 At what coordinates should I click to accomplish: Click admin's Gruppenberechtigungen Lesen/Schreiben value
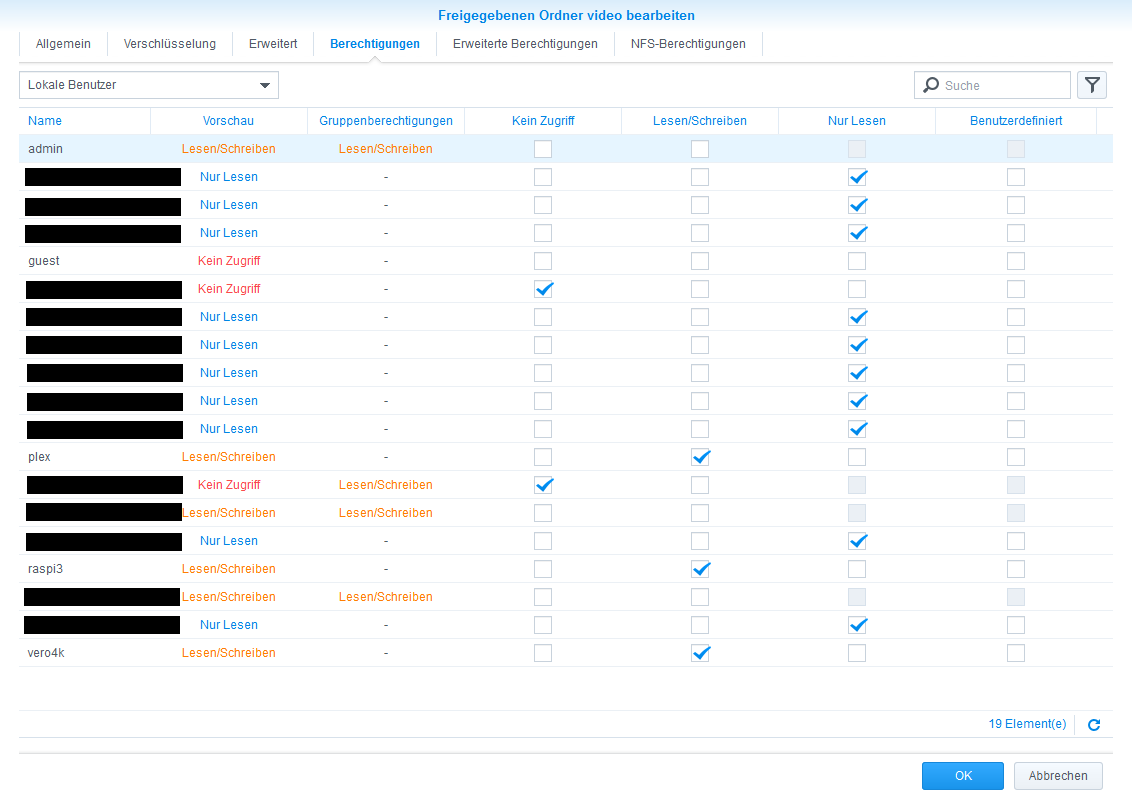point(386,149)
